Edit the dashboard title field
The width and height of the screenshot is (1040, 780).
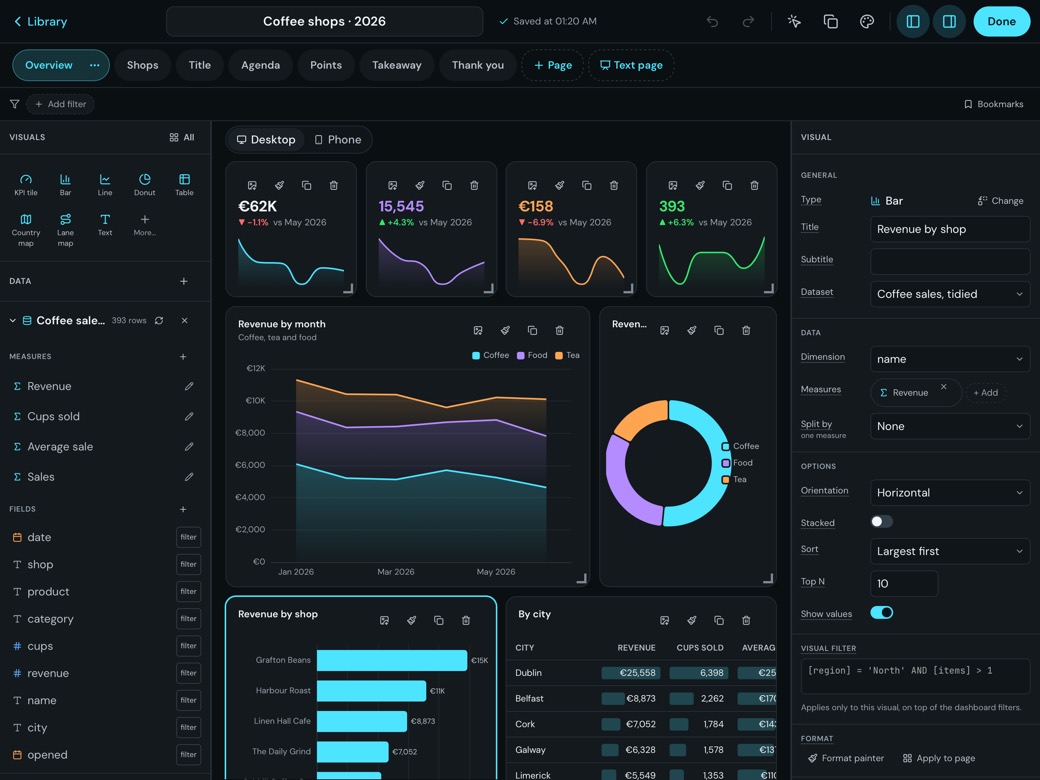click(324, 21)
